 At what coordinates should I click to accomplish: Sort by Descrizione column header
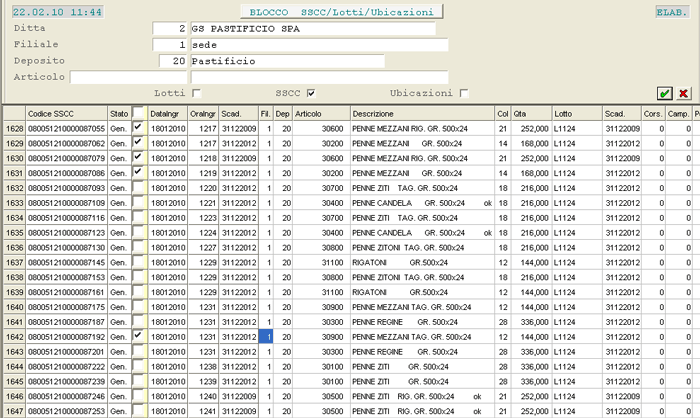tap(422, 114)
